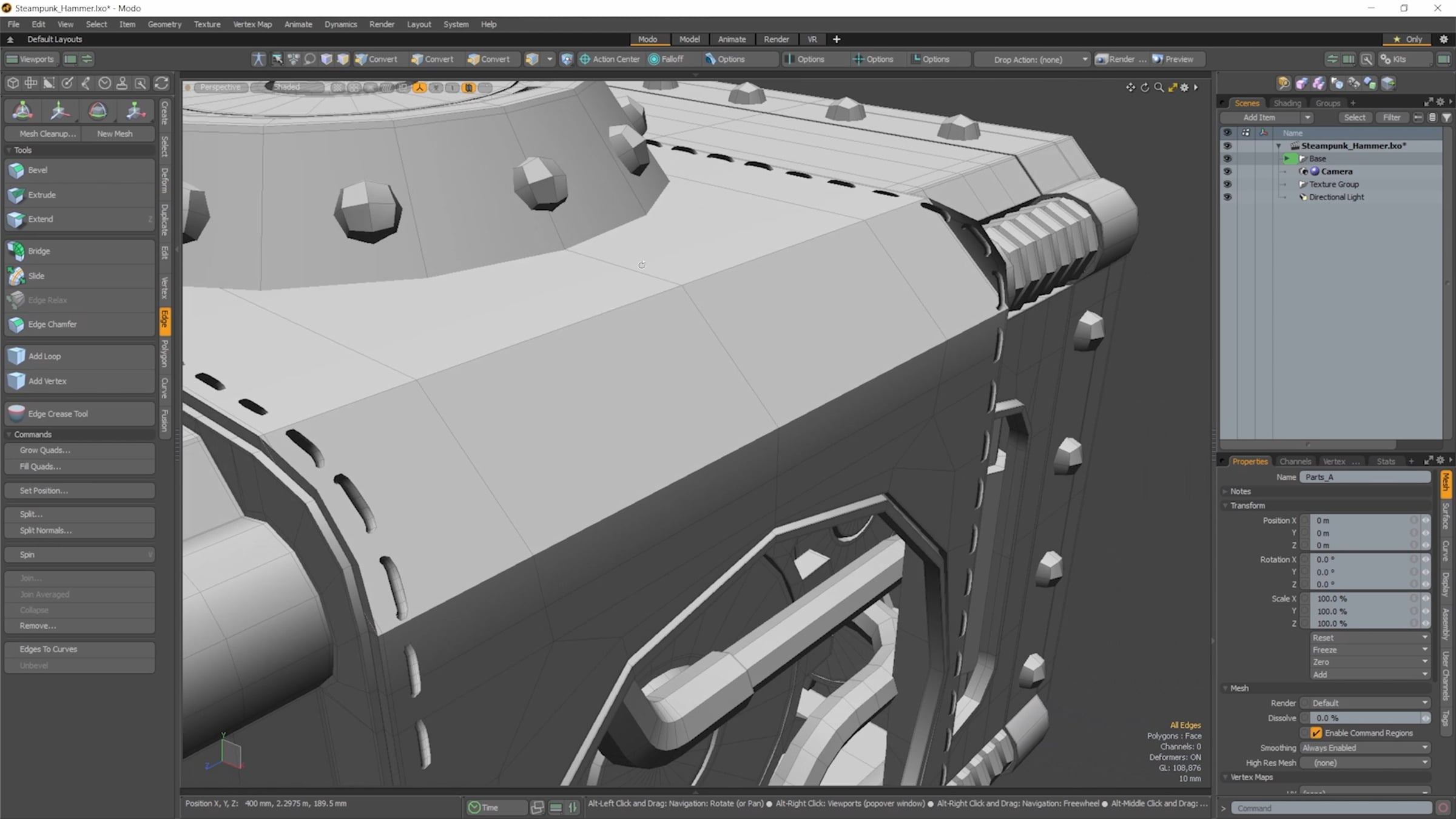
Task: Collapse the Transform section
Action: pos(1225,505)
